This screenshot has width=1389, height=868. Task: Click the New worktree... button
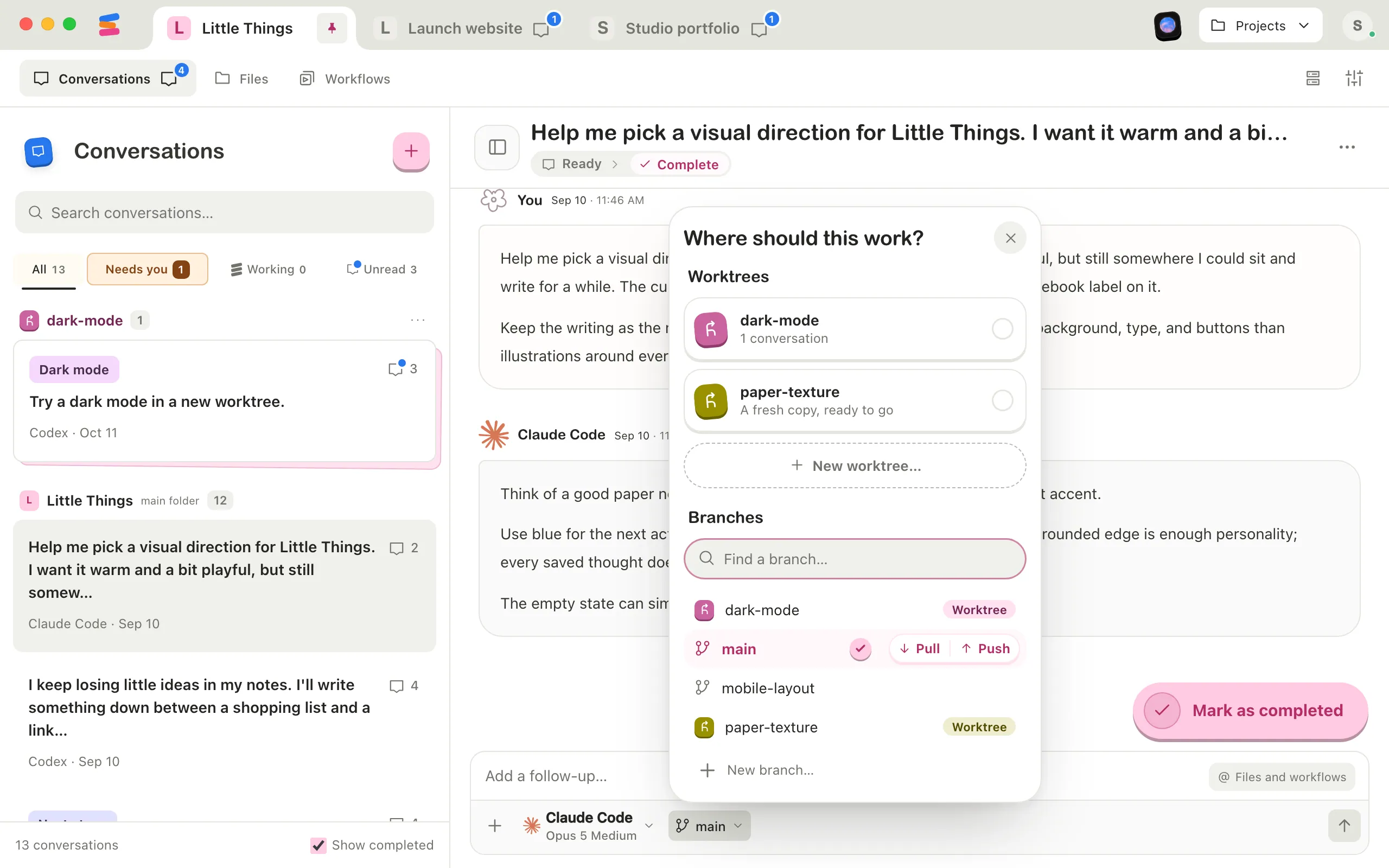point(855,465)
